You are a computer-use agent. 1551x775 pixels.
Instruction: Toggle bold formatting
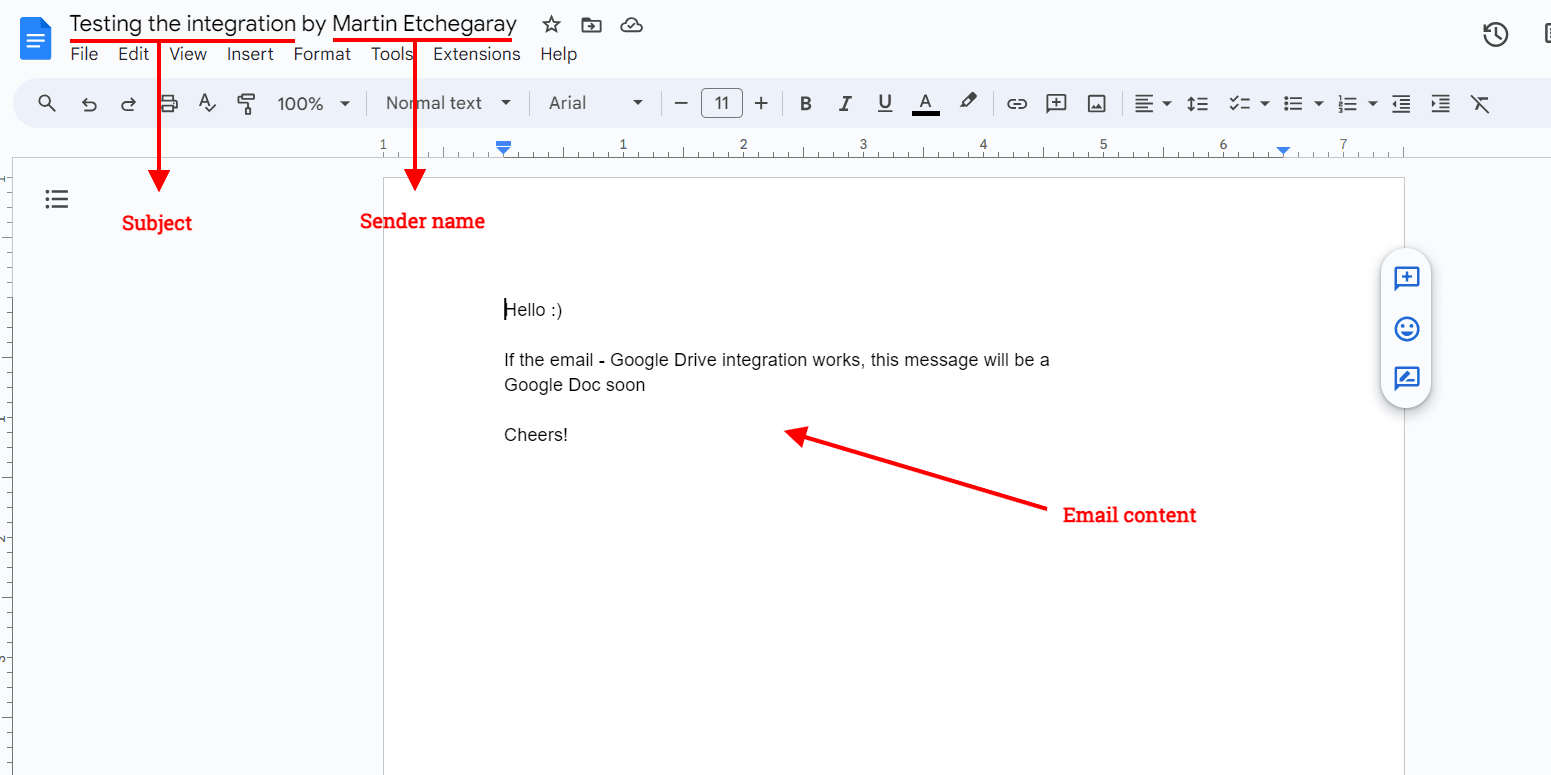805,103
